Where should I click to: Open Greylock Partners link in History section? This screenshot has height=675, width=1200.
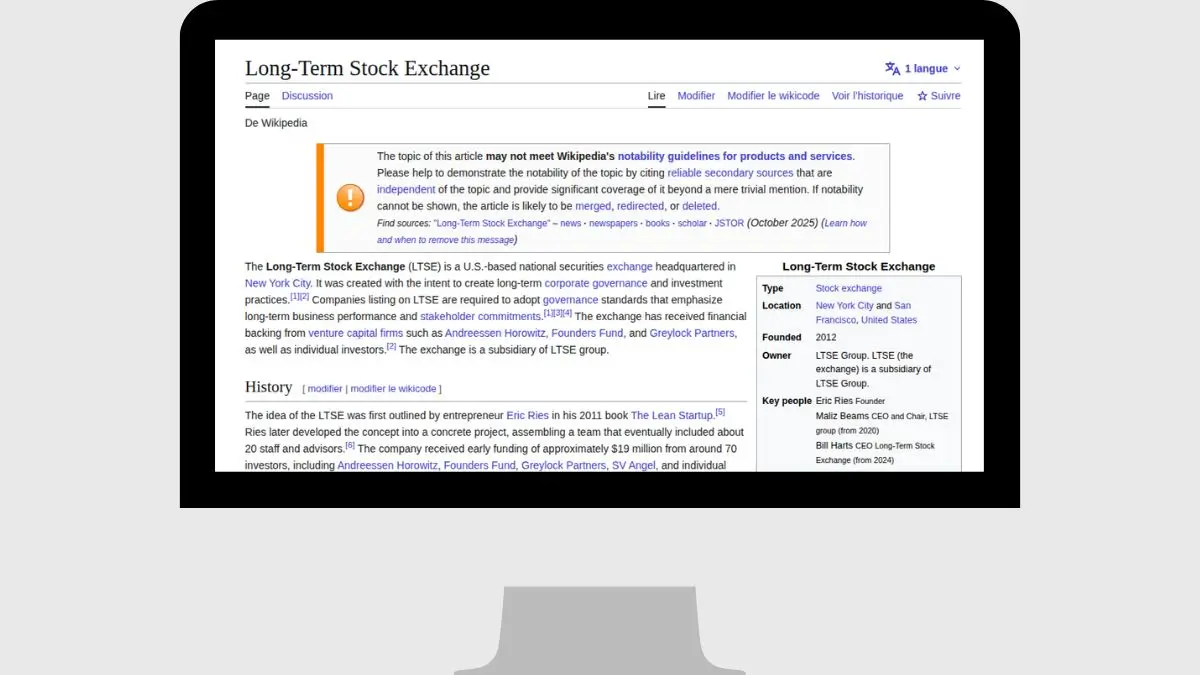563,466
